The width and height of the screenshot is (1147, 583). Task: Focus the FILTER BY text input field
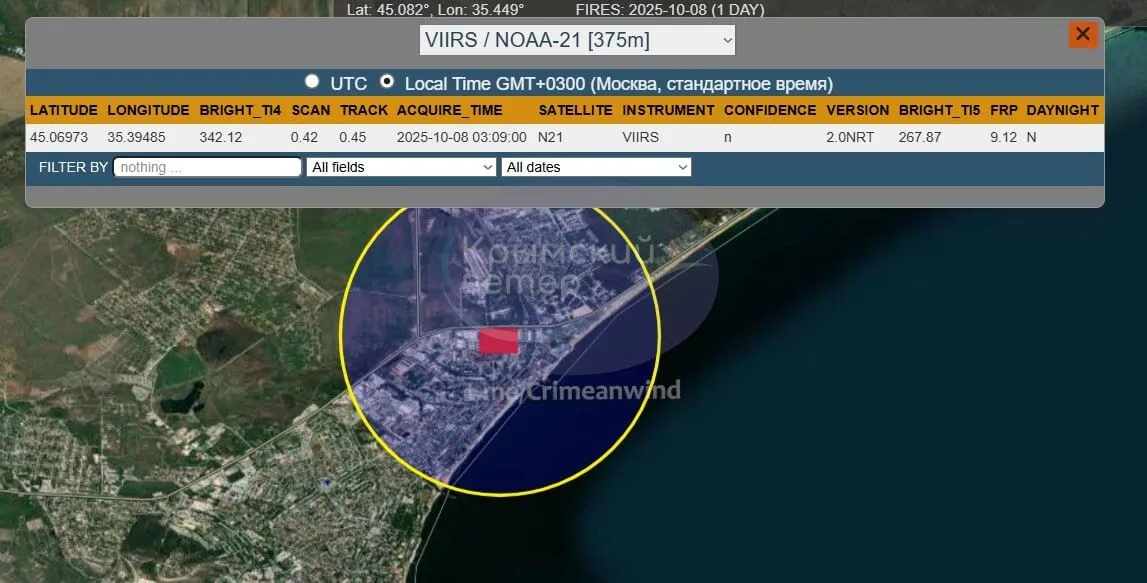208,167
